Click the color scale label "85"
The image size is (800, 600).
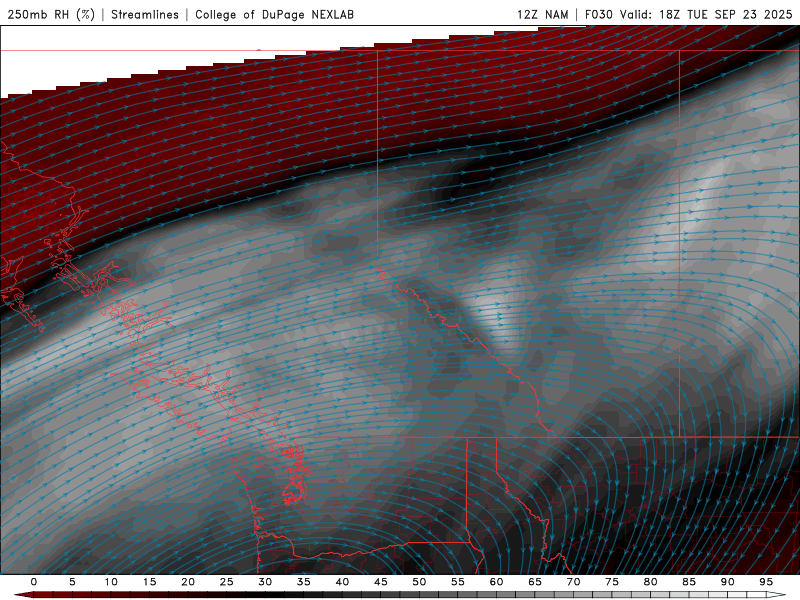pyautogui.click(x=689, y=582)
